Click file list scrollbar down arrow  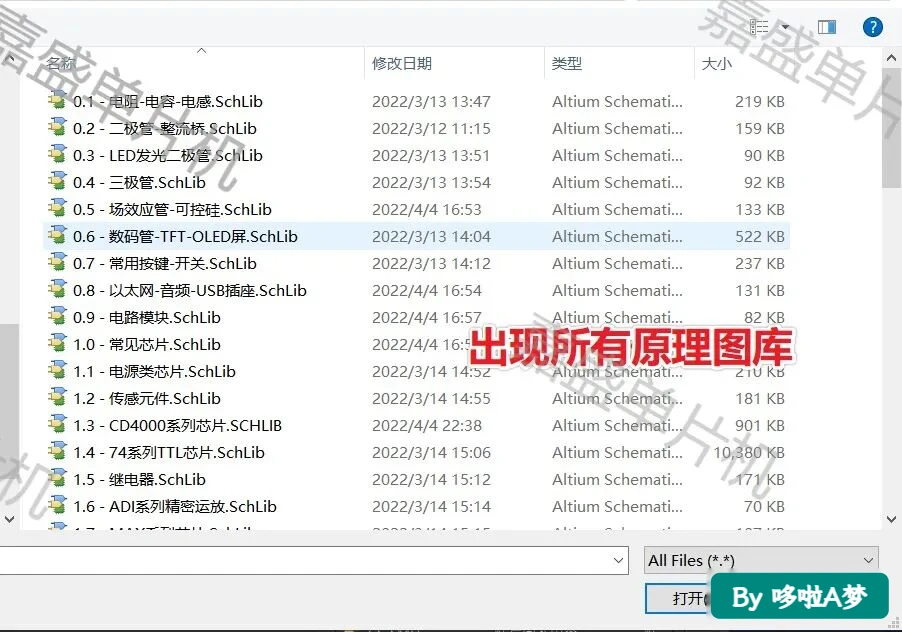[x=891, y=519]
